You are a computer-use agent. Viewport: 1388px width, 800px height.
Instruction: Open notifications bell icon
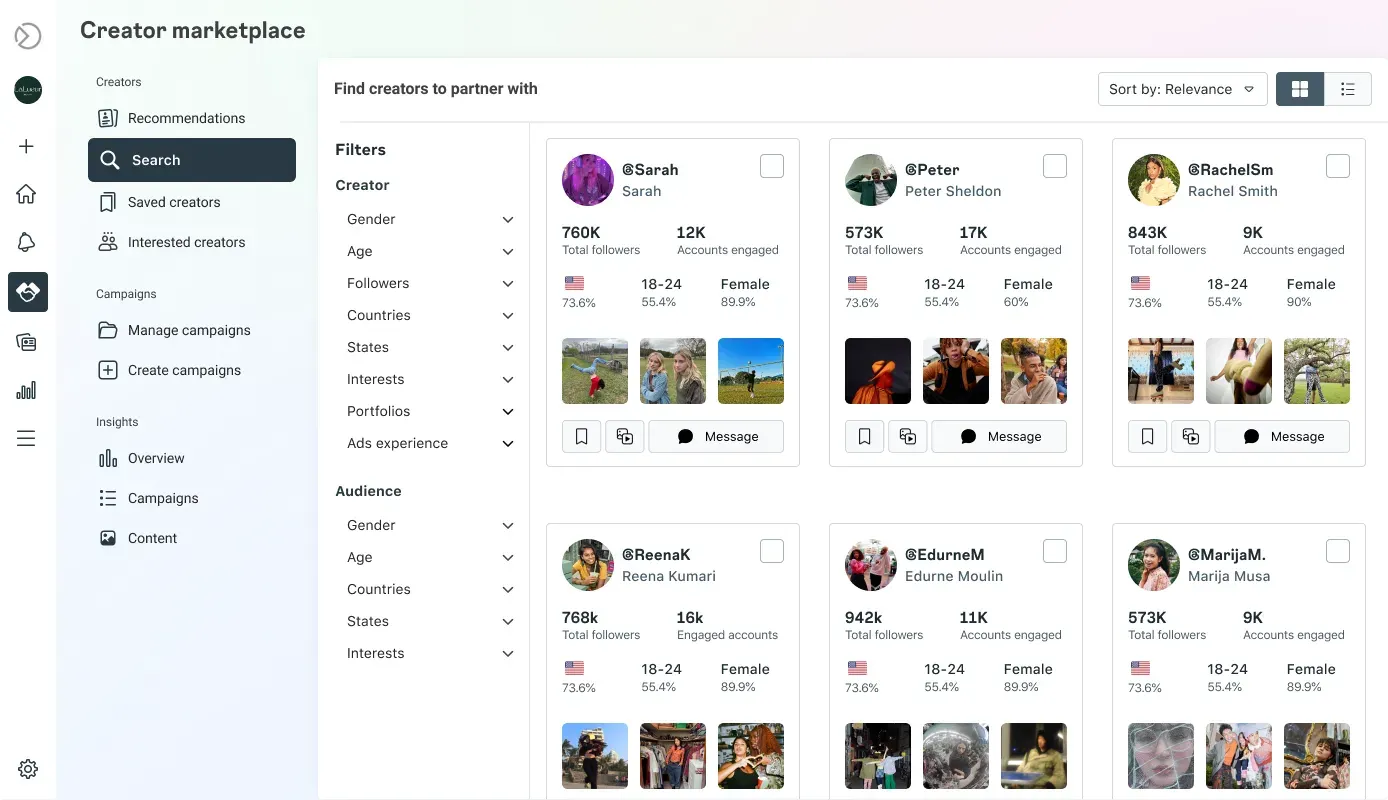27,242
